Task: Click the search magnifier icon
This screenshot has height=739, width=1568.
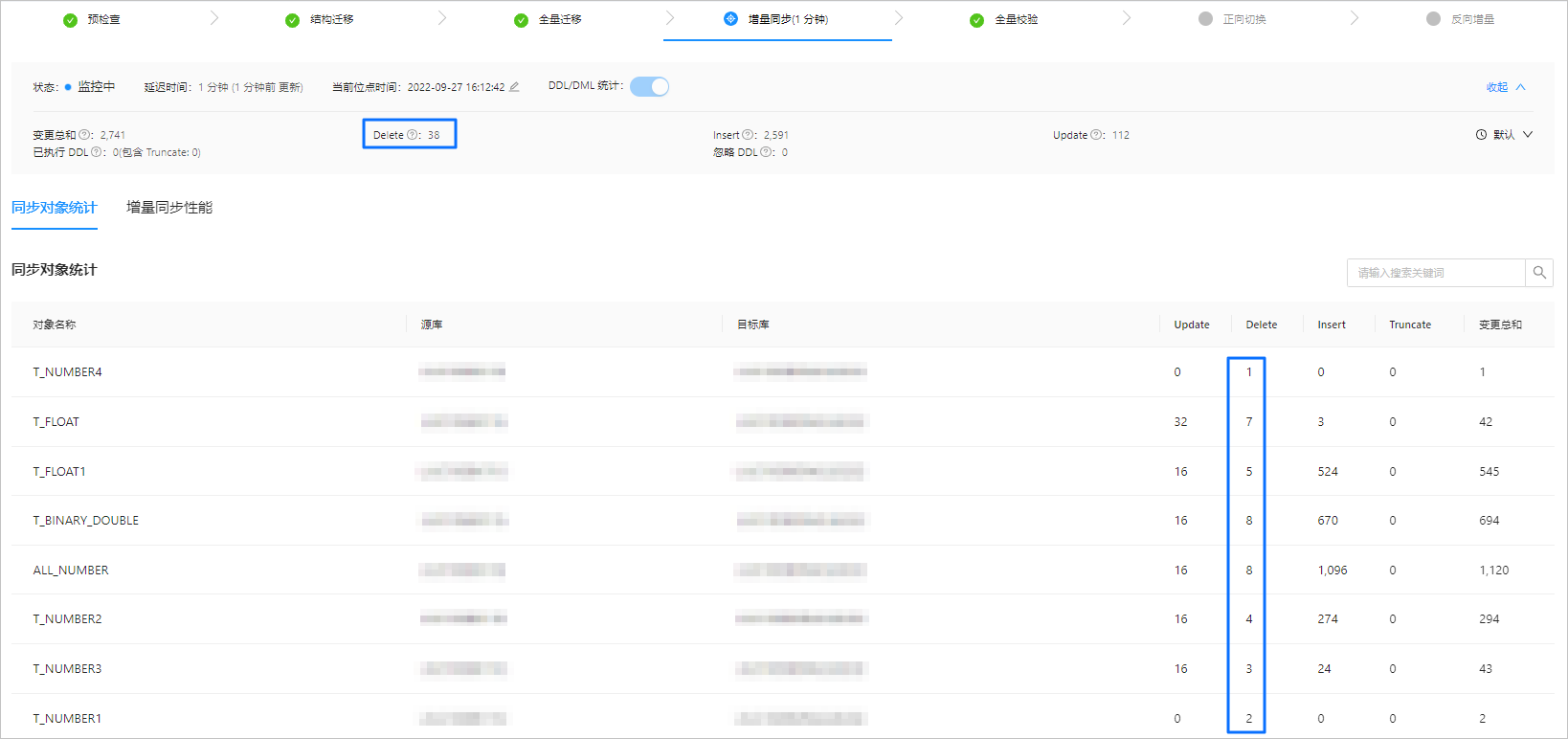Action: 1539,273
